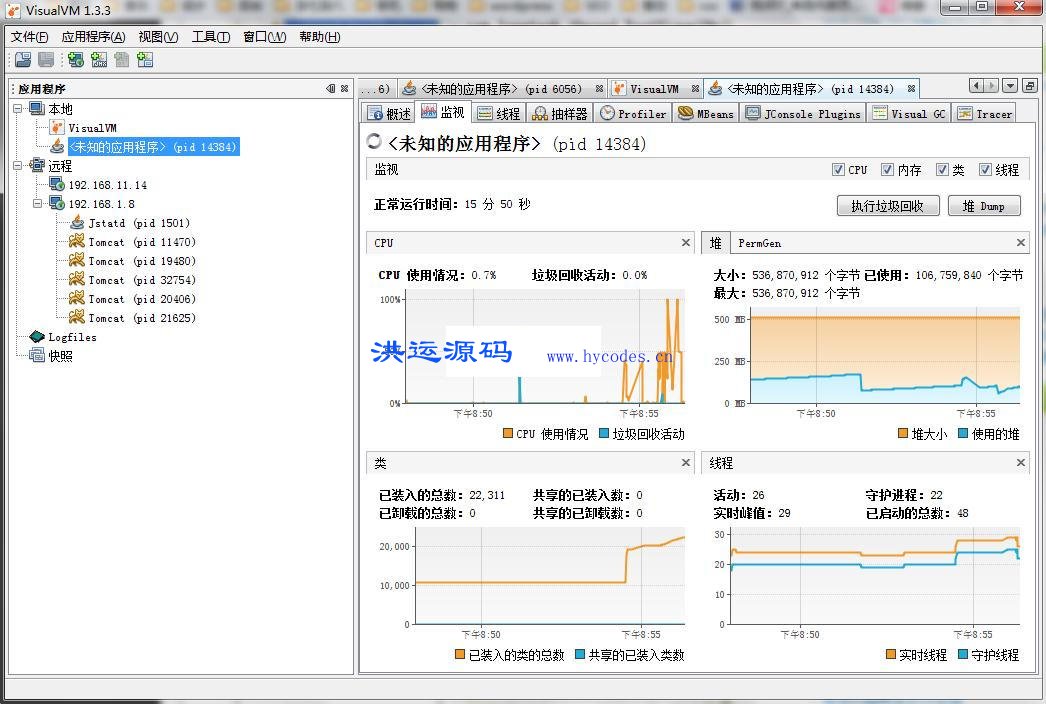Uncheck the 类 checkbox
Image resolution: width=1046 pixels, height=704 pixels.
[x=942, y=169]
